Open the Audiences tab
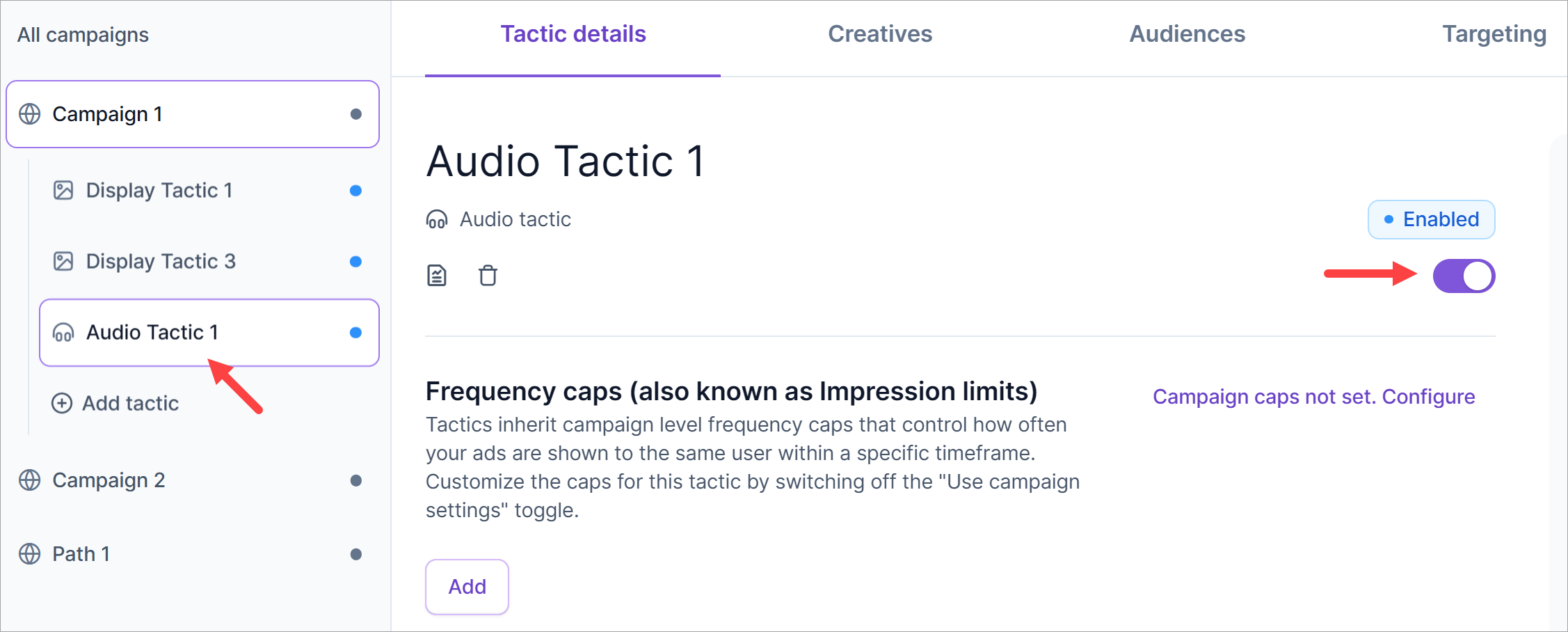This screenshot has width=1568, height=632. [1187, 34]
